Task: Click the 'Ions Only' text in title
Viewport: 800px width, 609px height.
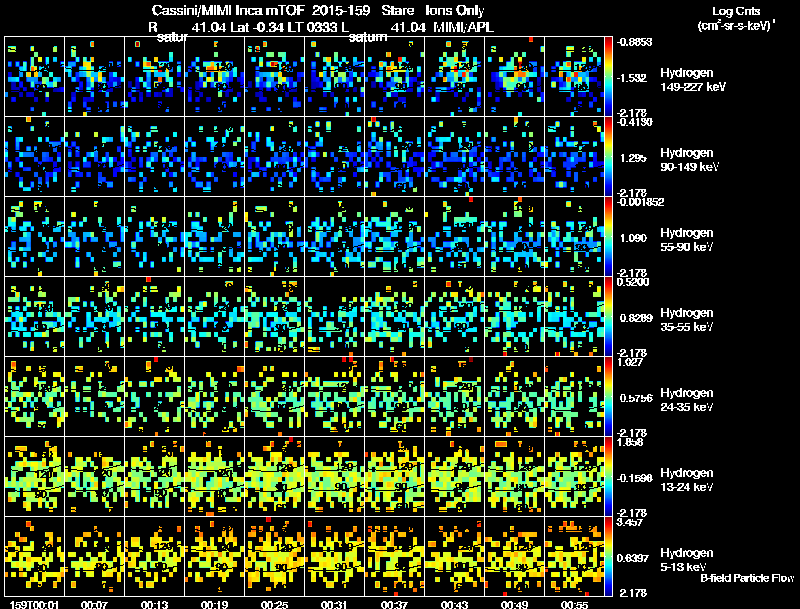Action: (455, 10)
